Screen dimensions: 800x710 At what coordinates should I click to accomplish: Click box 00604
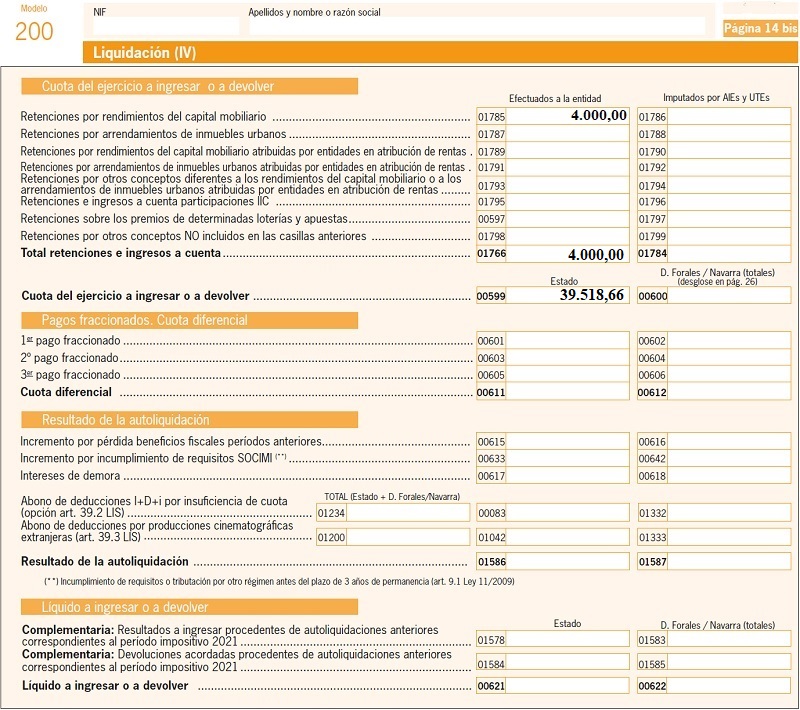[729, 358]
